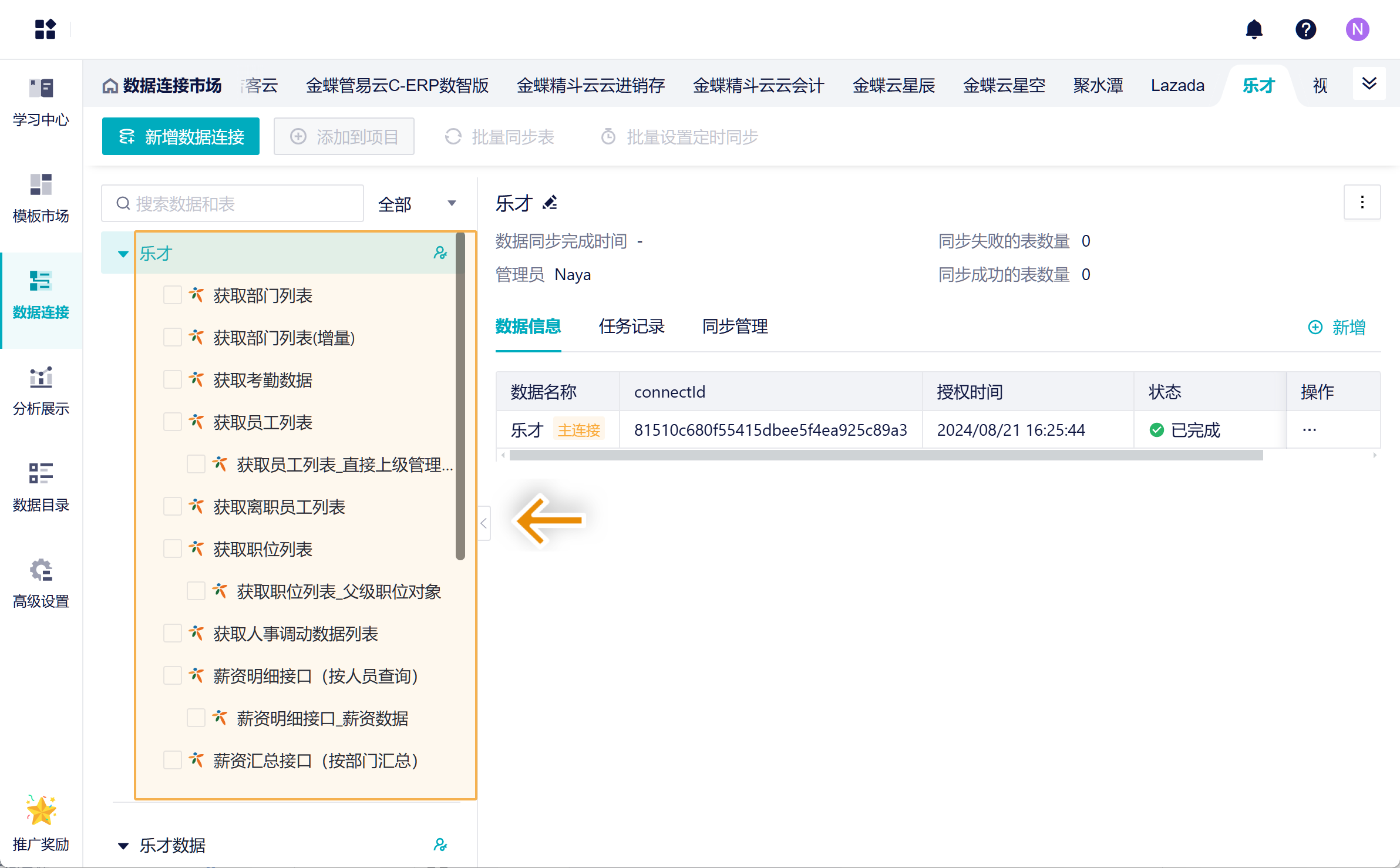Viewport: 1400px width, 868px height.
Task: Expand the tabs overflow chevron
Action: click(x=1369, y=84)
